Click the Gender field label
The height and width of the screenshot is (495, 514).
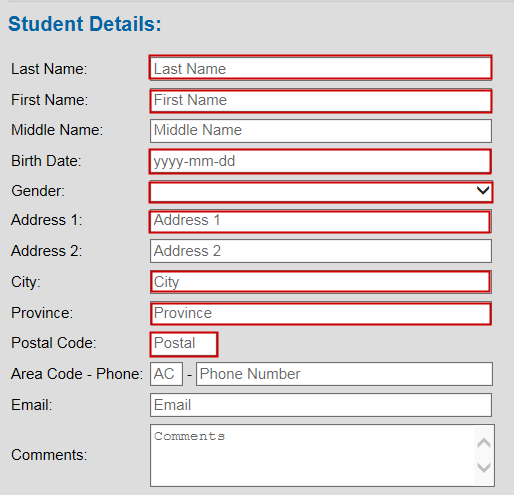click(x=38, y=191)
